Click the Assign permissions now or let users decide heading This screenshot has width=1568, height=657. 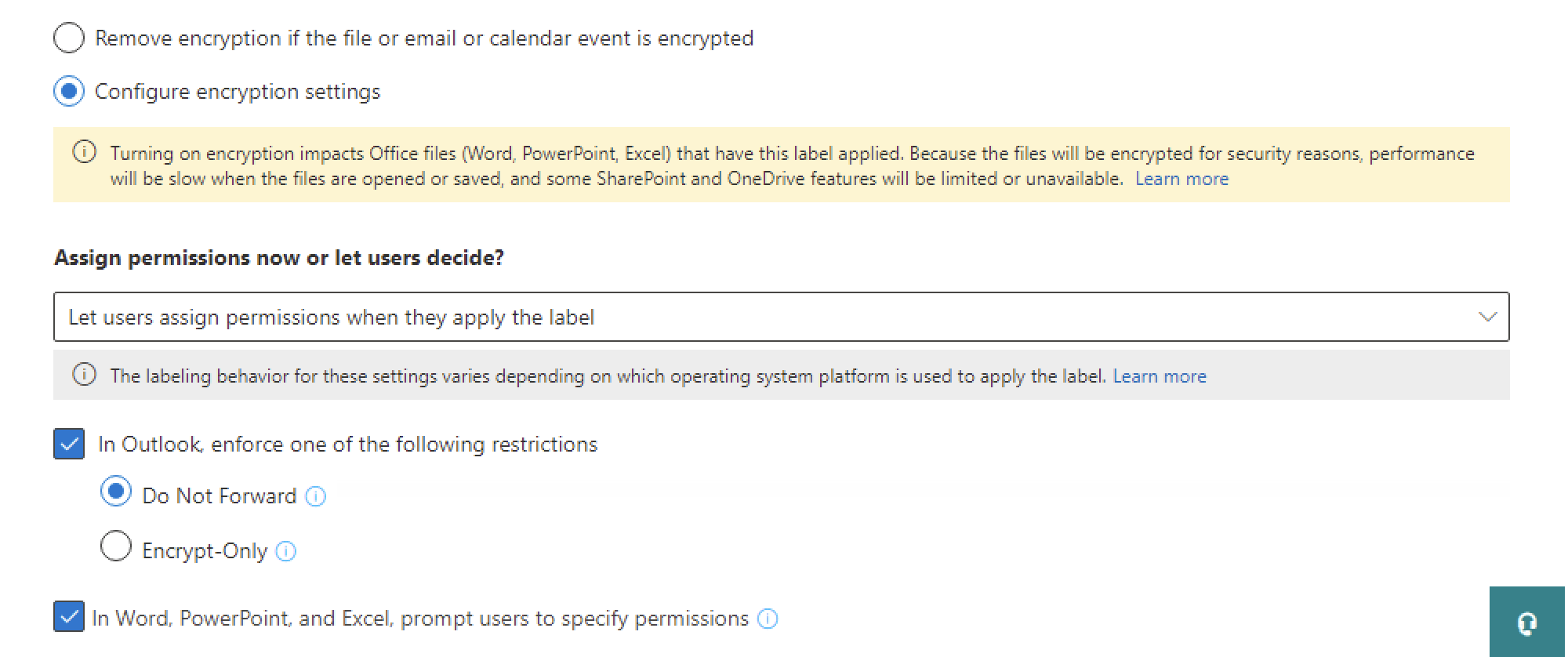pyautogui.click(x=279, y=258)
